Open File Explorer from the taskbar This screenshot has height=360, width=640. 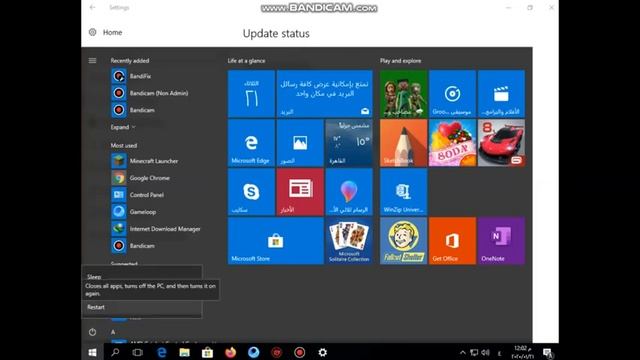184,352
